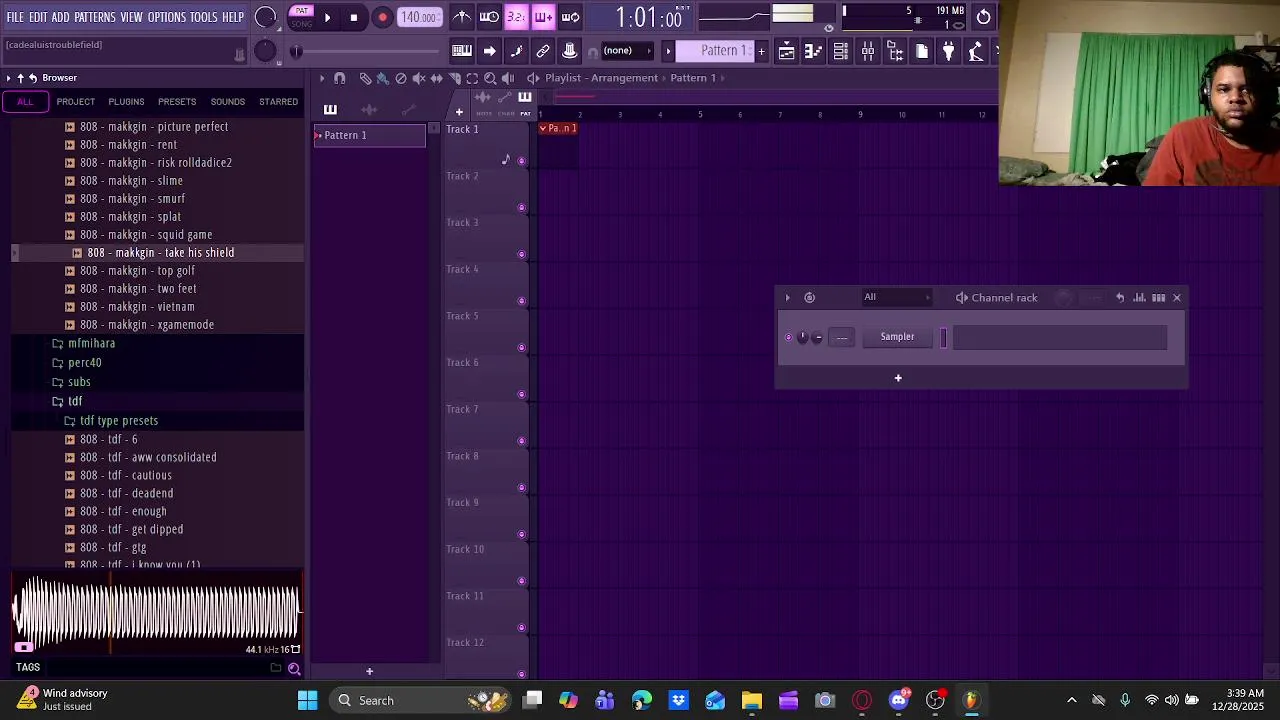Switch to the SOUNDS browser tab
The height and width of the screenshot is (720, 1280).
click(x=228, y=102)
